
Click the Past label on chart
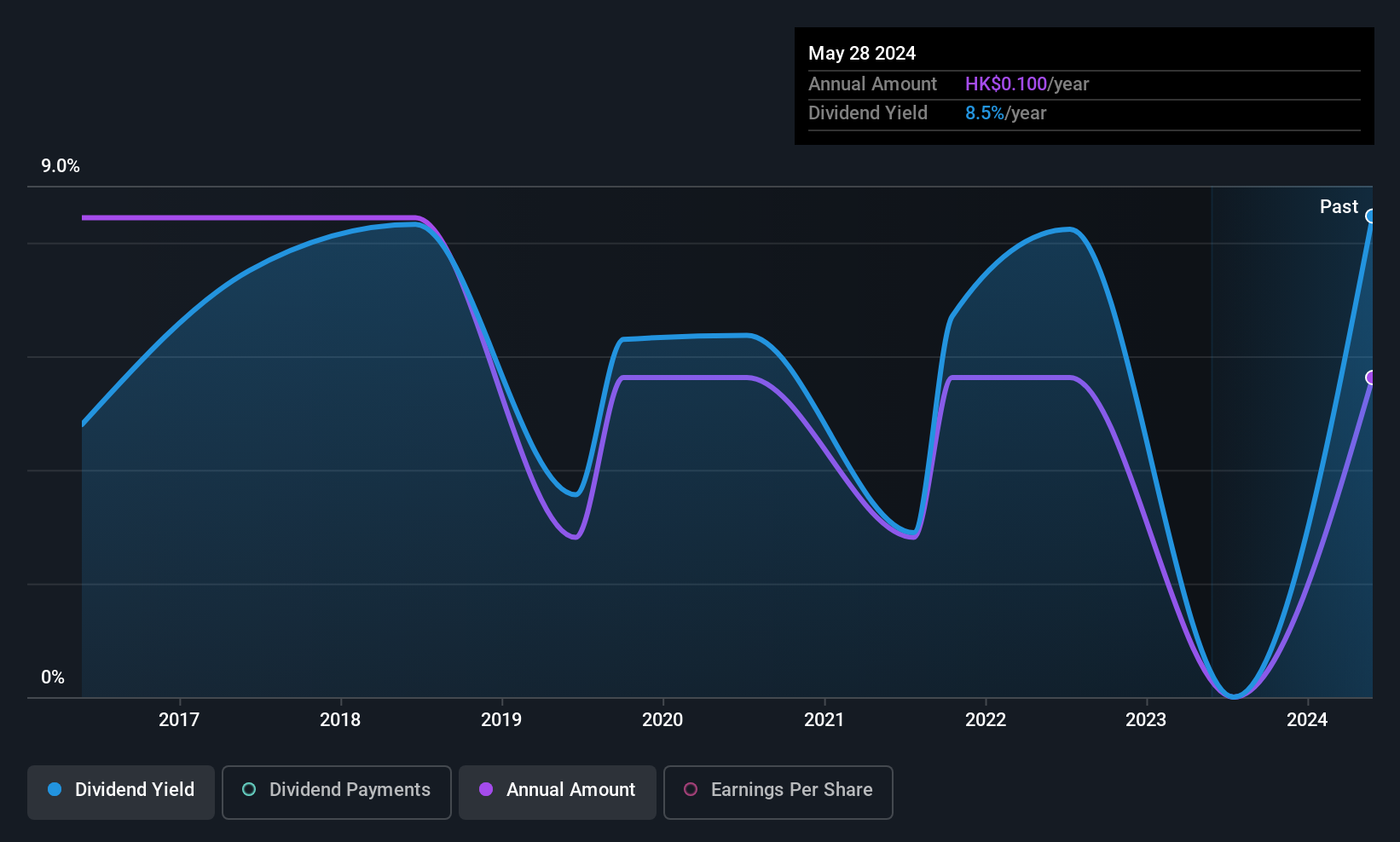[x=1339, y=206]
